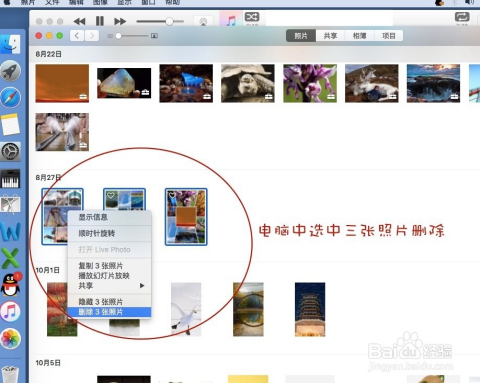The height and width of the screenshot is (383, 480).
Task: Select ocean waves photo thumbnail
Action: point(433,83)
